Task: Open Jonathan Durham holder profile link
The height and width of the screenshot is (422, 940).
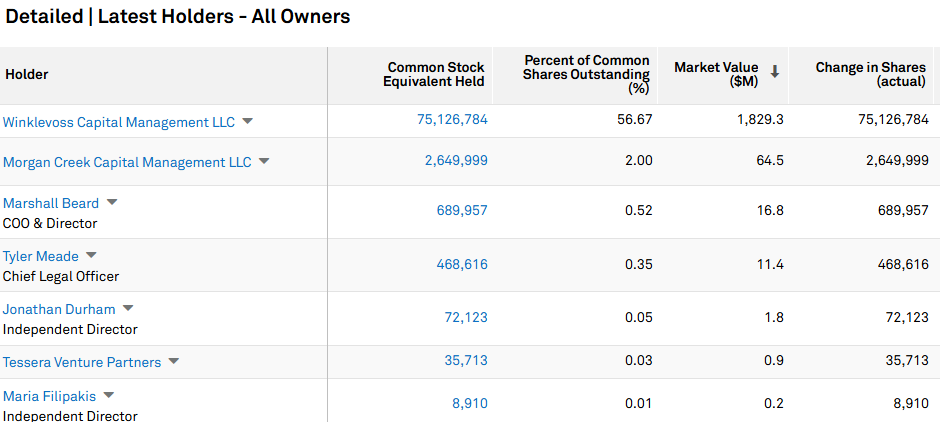Action: [x=59, y=309]
